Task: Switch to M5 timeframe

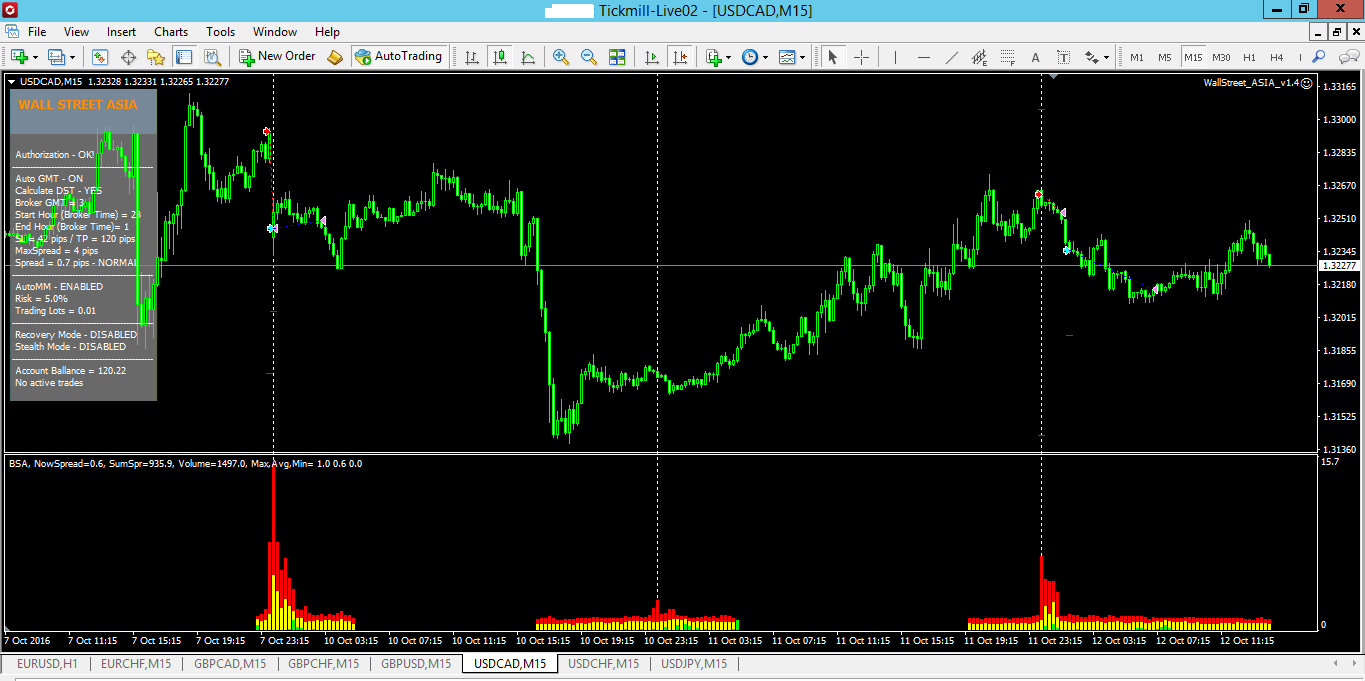Action: (1165, 57)
